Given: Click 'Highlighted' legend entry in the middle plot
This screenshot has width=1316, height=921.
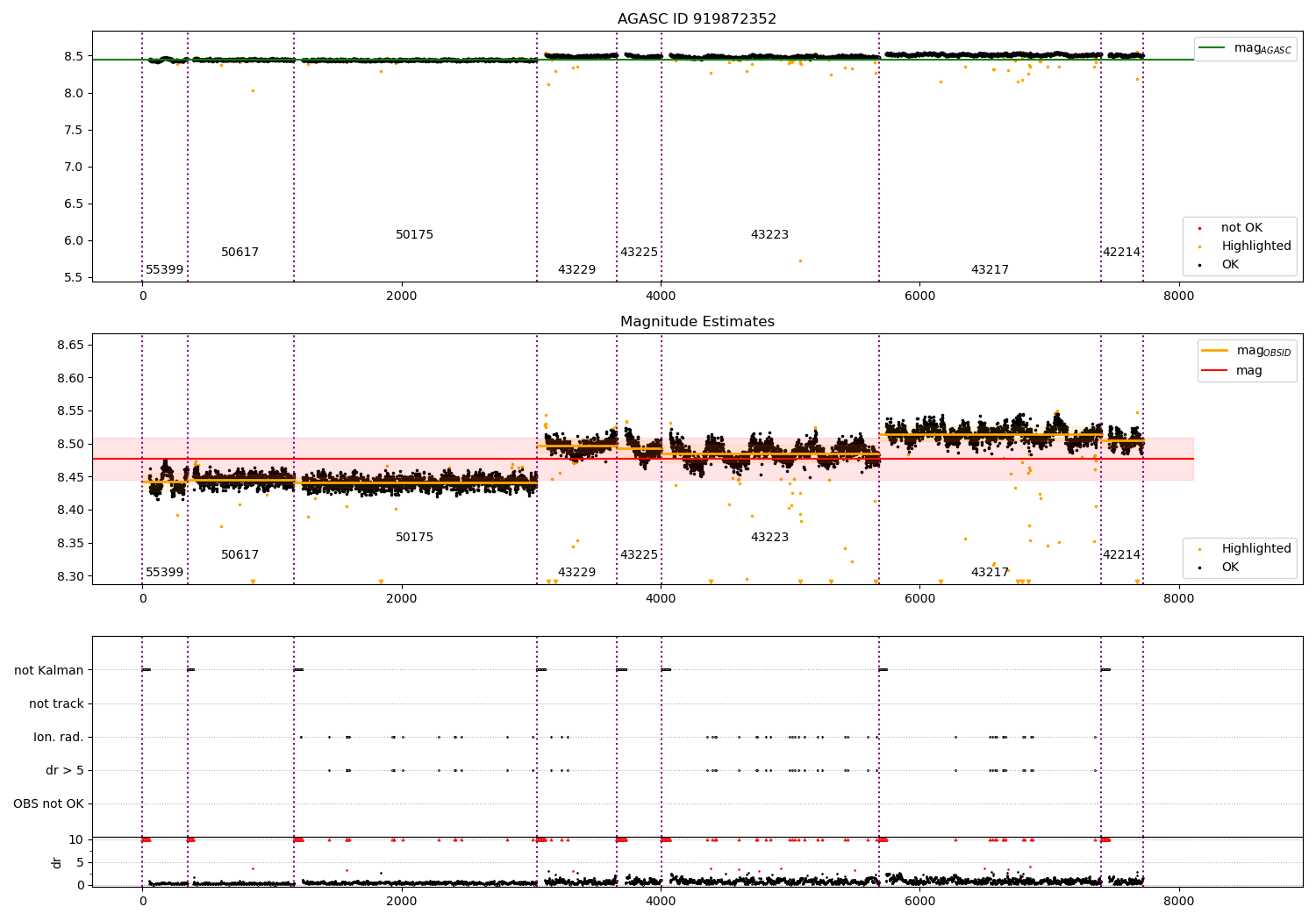Looking at the screenshot, I should 1245,549.
